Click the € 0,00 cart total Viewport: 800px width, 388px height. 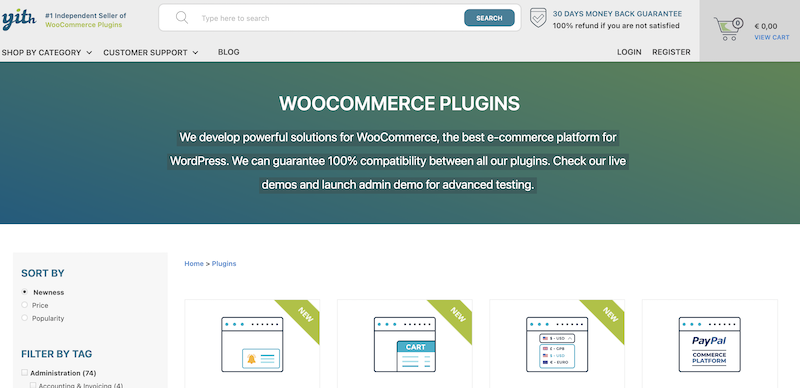click(x=766, y=26)
